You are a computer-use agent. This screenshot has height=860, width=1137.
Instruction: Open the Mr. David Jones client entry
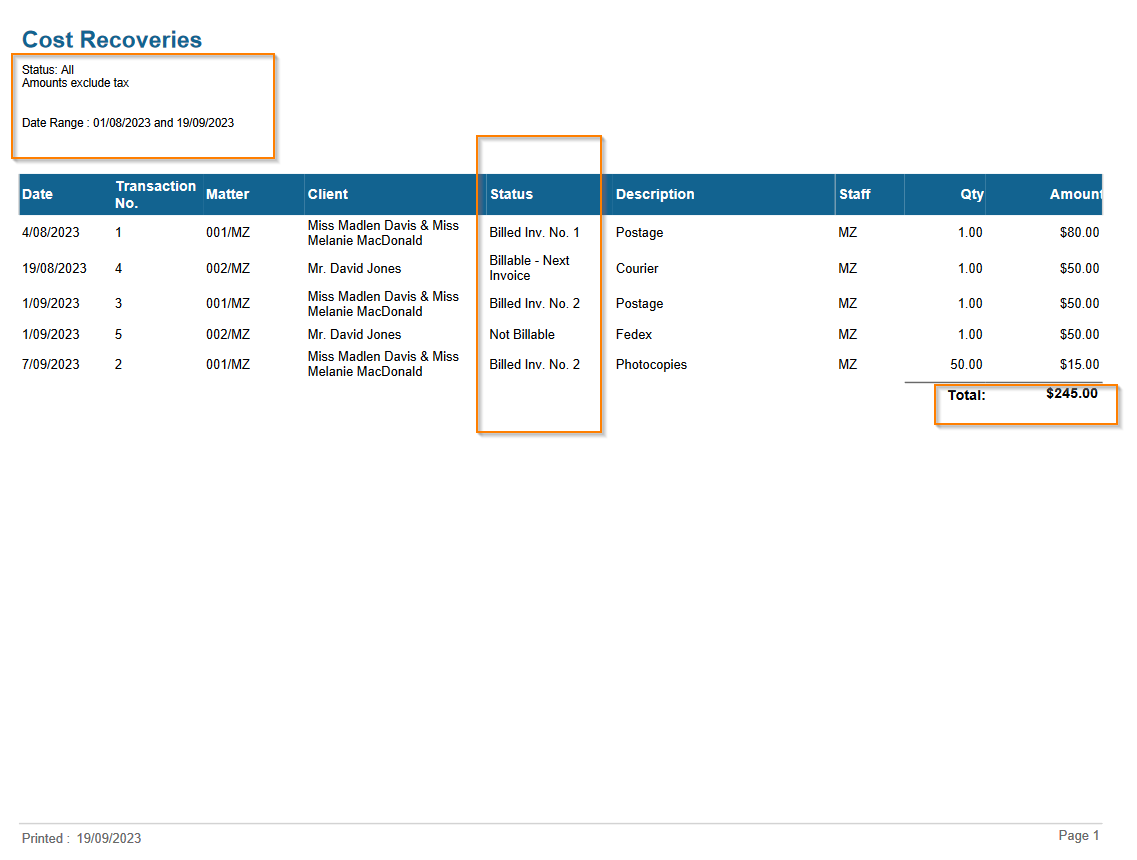click(x=355, y=268)
